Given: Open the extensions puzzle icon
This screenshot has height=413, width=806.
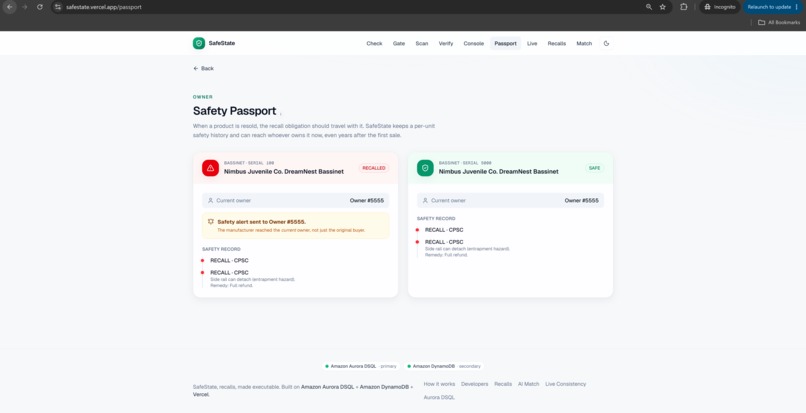Looking at the screenshot, I should 684,7.
